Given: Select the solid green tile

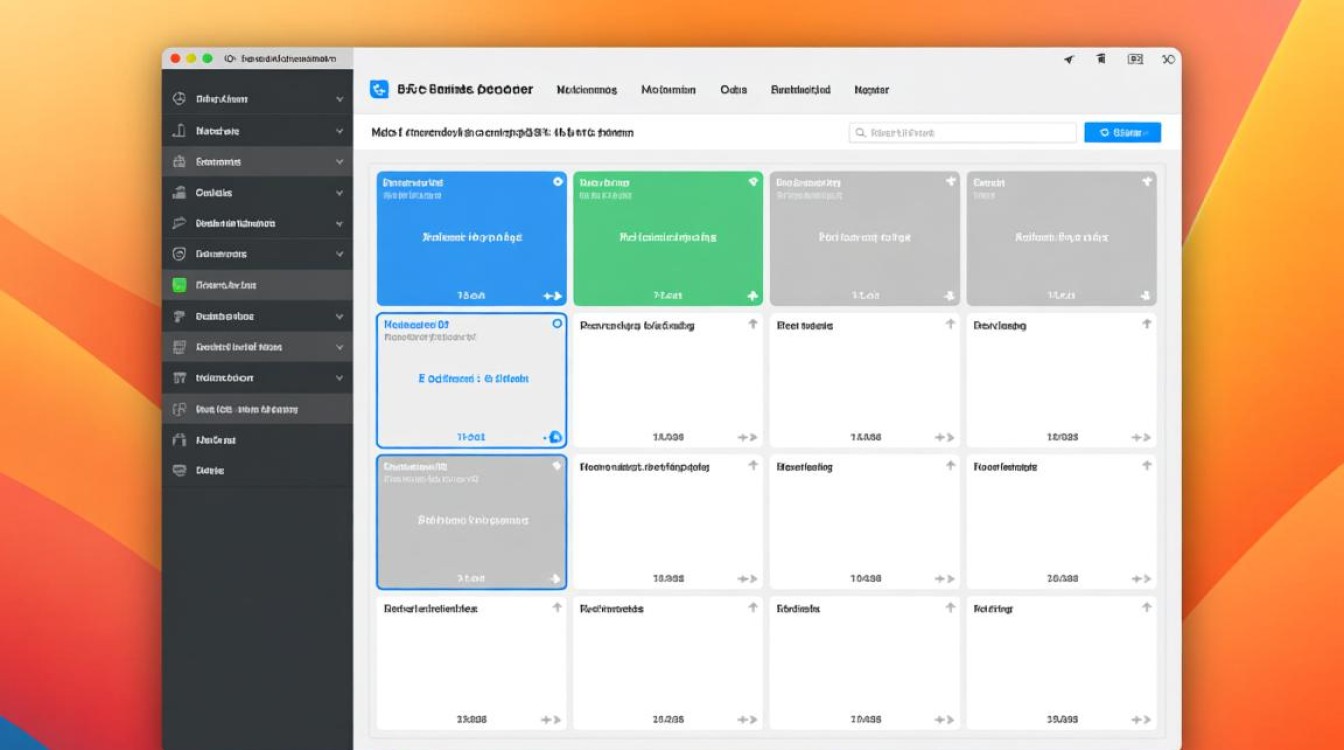Looking at the screenshot, I should (667, 240).
